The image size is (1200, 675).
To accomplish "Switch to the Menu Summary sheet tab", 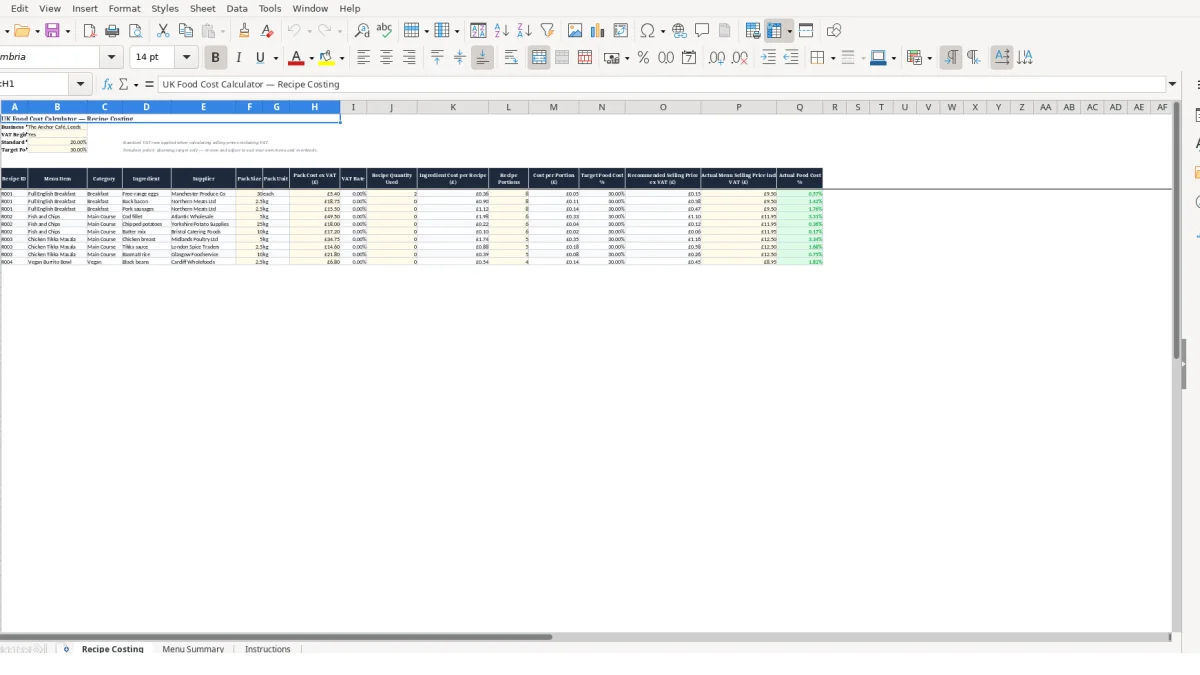I will point(193,649).
